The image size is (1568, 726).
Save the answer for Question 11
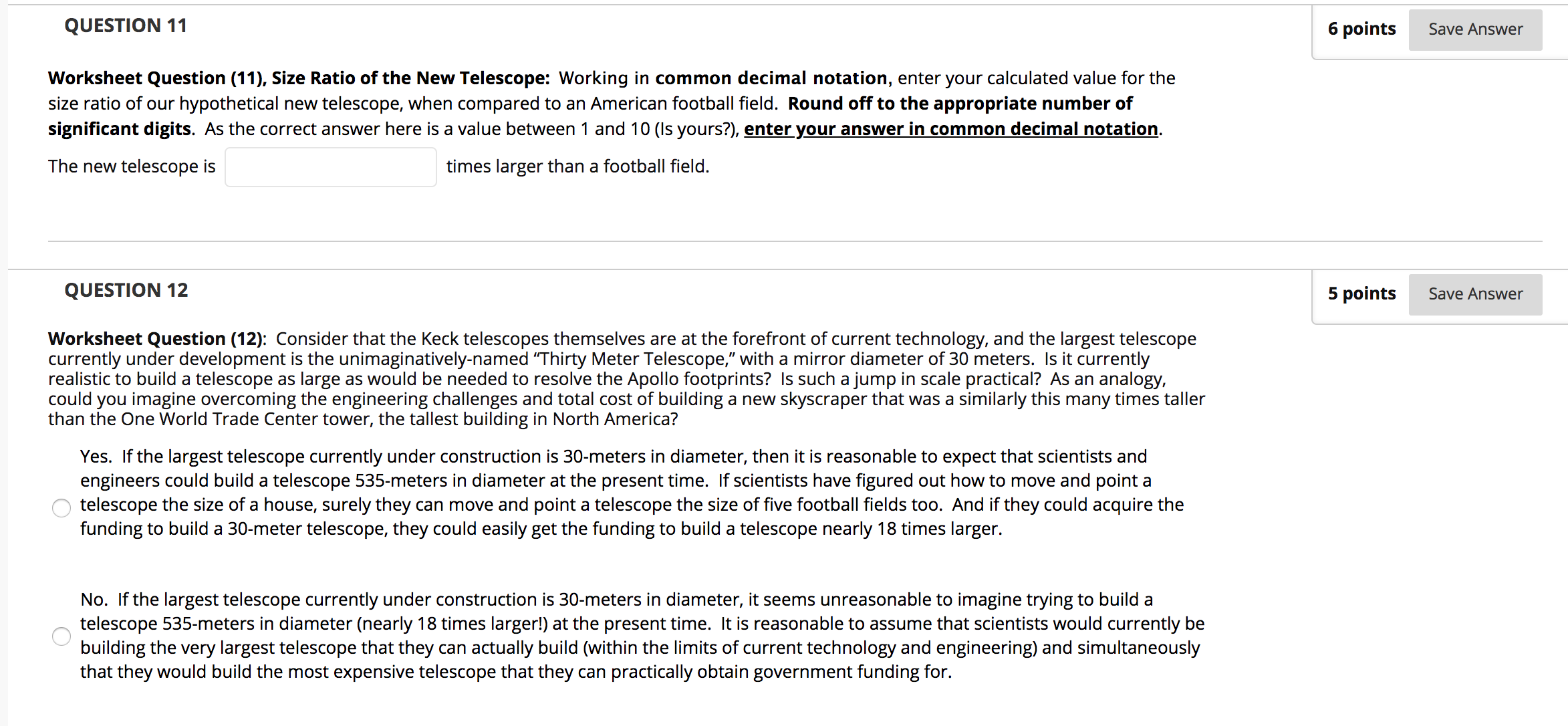pos(1475,29)
